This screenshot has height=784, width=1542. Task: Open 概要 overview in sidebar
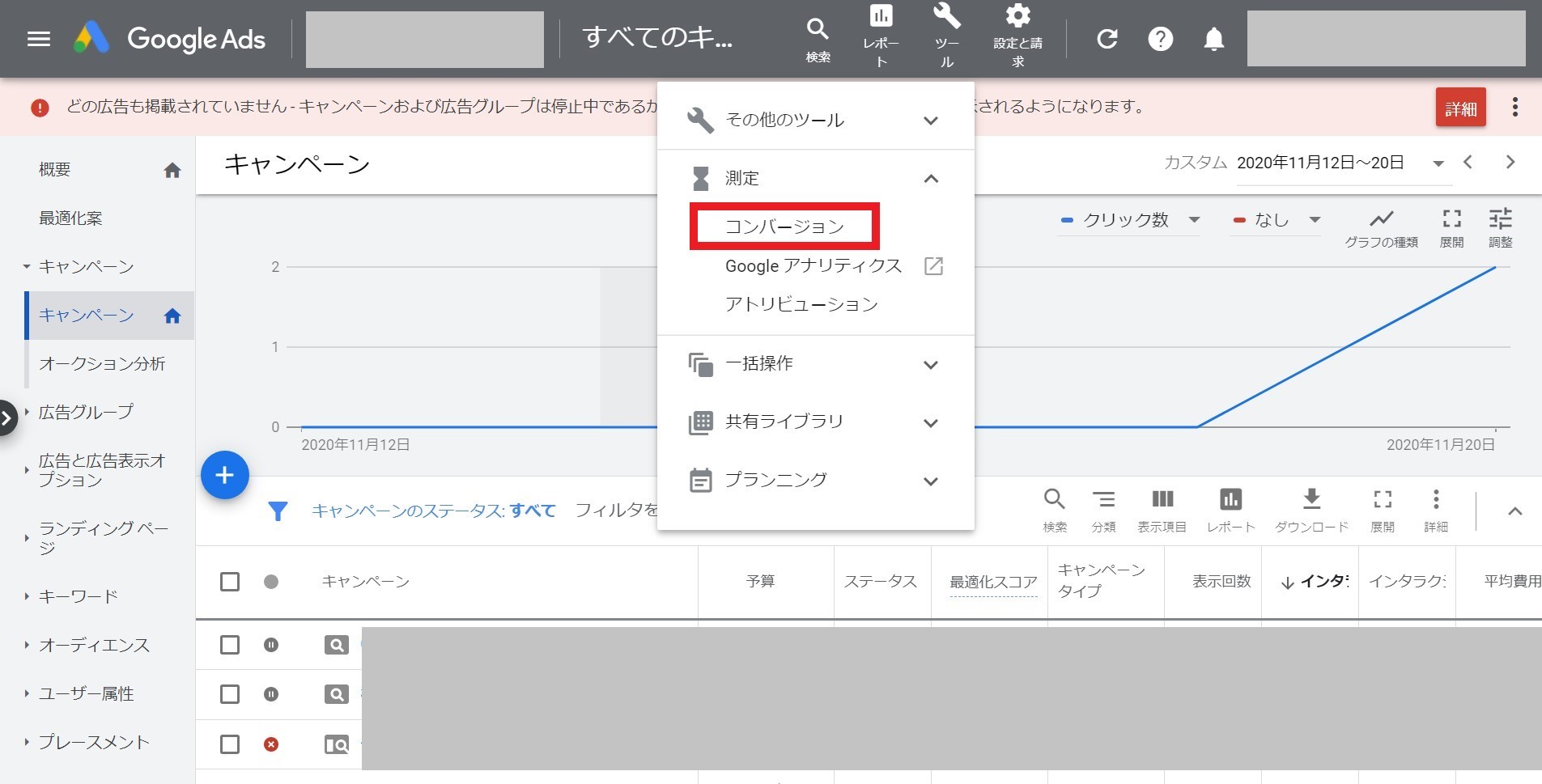click(x=54, y=169)
